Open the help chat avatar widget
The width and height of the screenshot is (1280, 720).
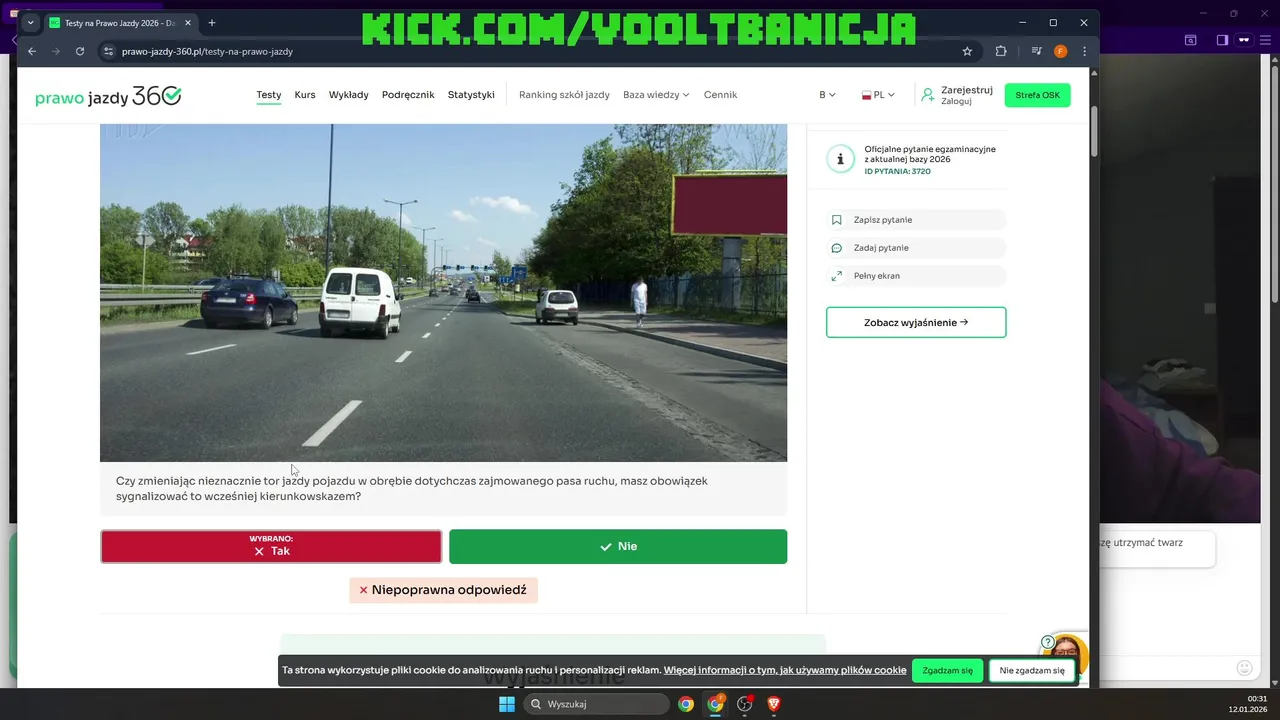(1066, 655)
